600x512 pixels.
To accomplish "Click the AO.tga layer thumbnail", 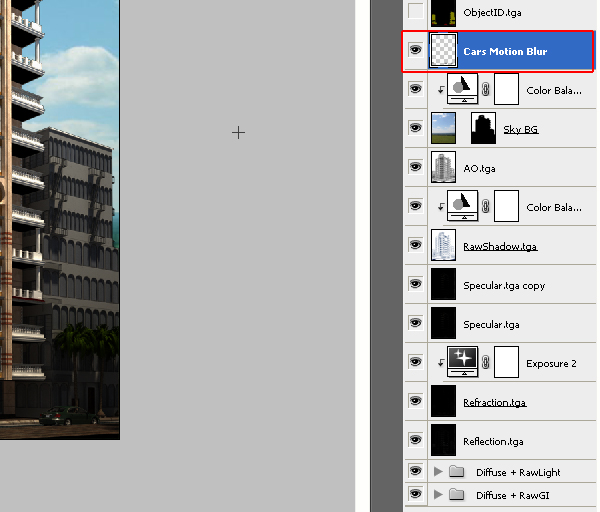I will [443, 167].
